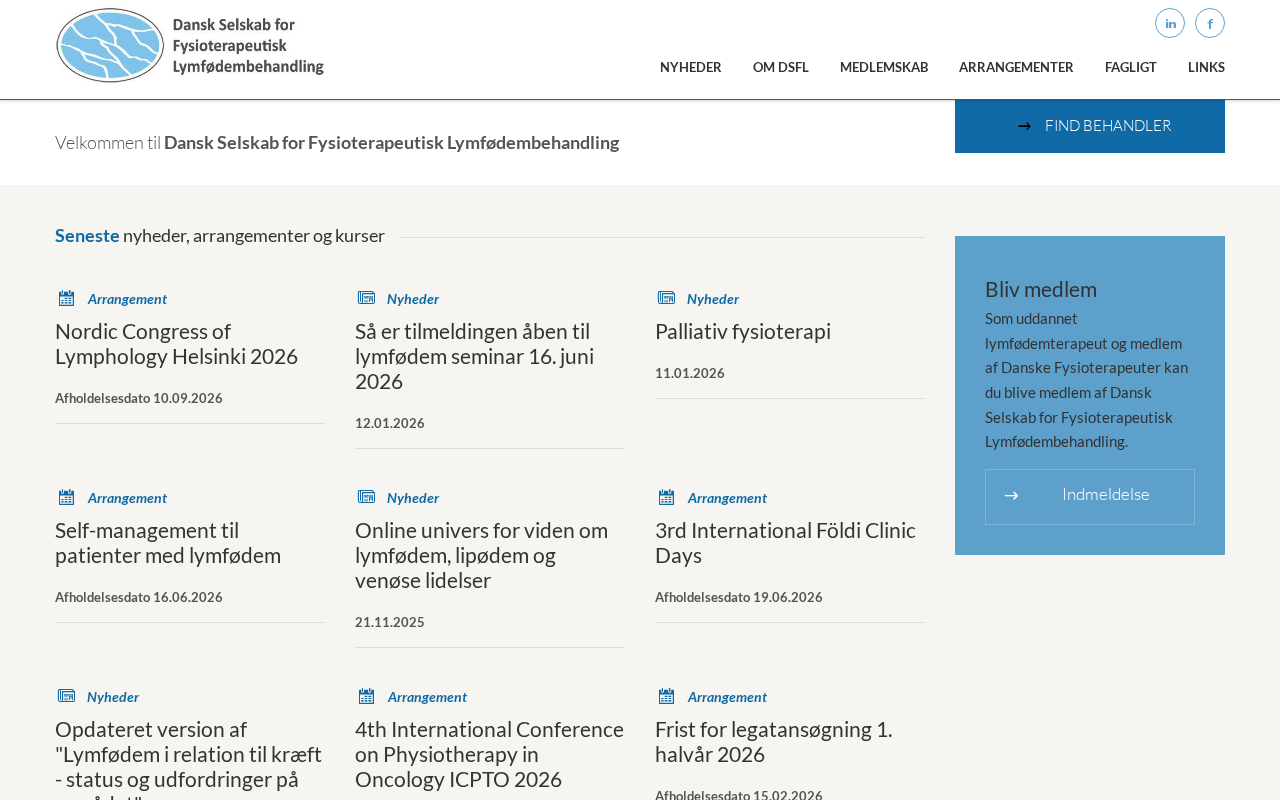Open the Arrangementer menu
The image size is (1280, 800).
click(x=1016, y=67)
